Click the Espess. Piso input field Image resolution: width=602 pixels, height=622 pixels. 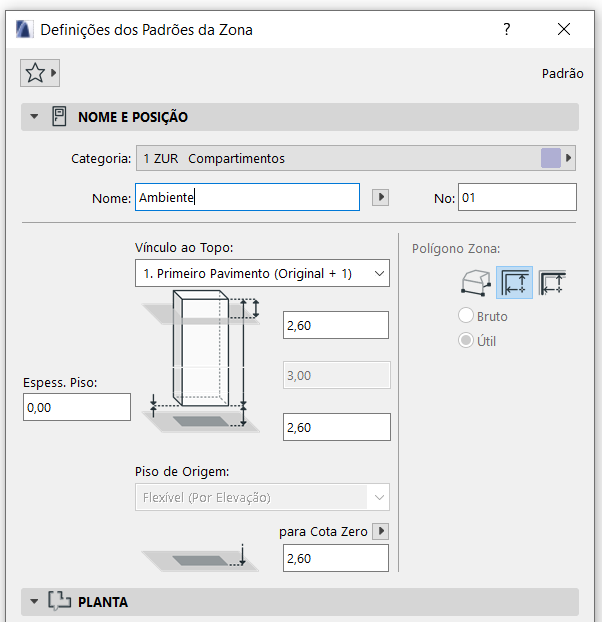pyautogui.click(x=77, y=407)
